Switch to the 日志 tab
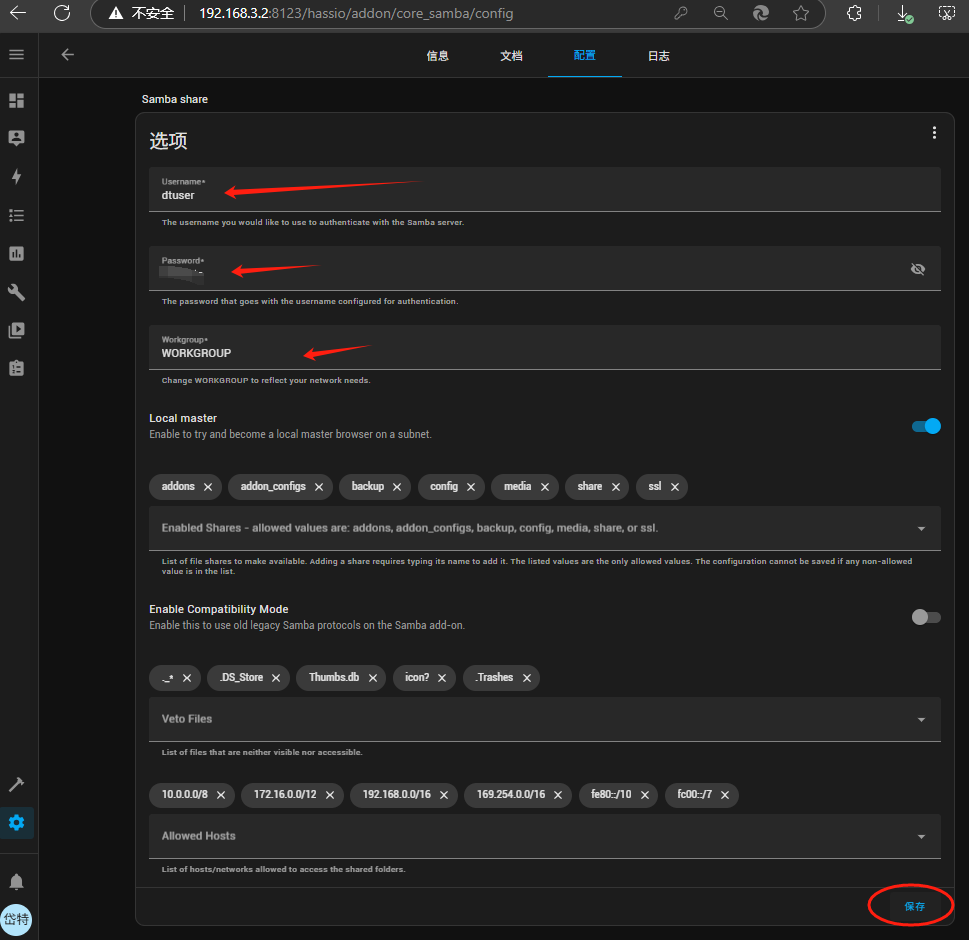 click(658, 56)
